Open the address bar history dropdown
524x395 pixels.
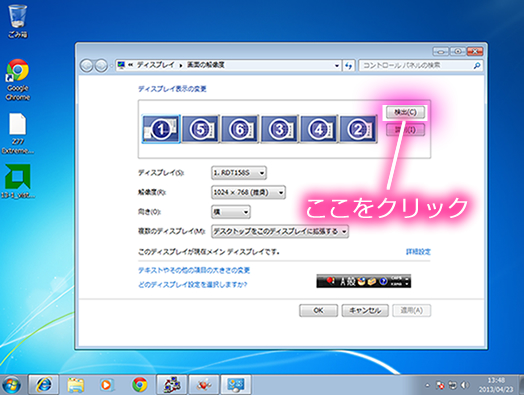click(337, 65)
